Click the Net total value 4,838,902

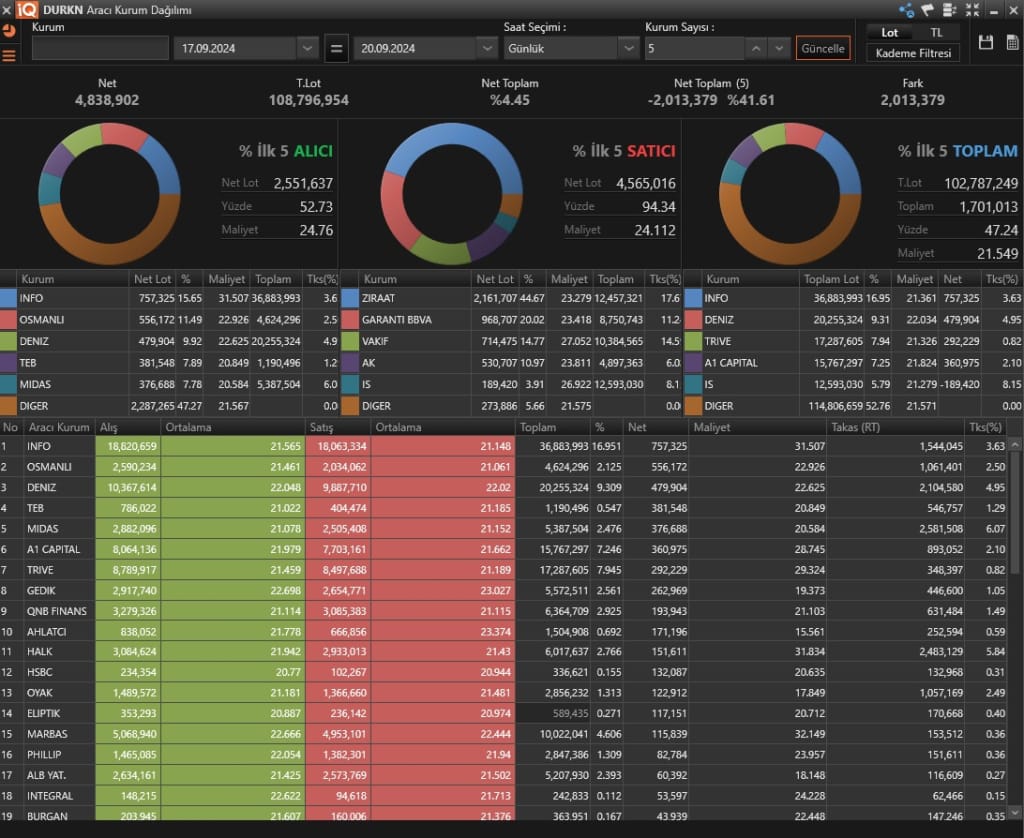(107, 100)
